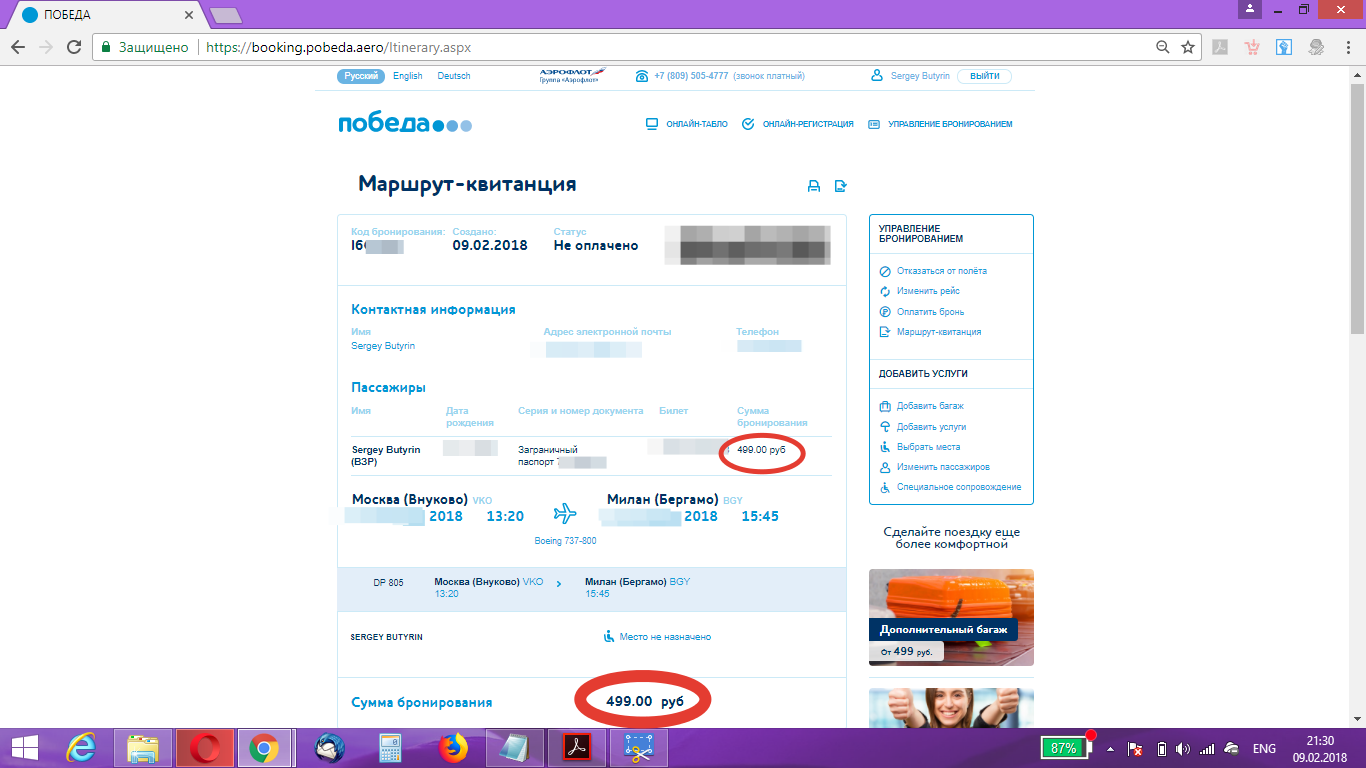The width and height of the screenshot is (1366, 768).
Task: Click the ВЫЙТИ logout button
Action: [x=984, y=76]
